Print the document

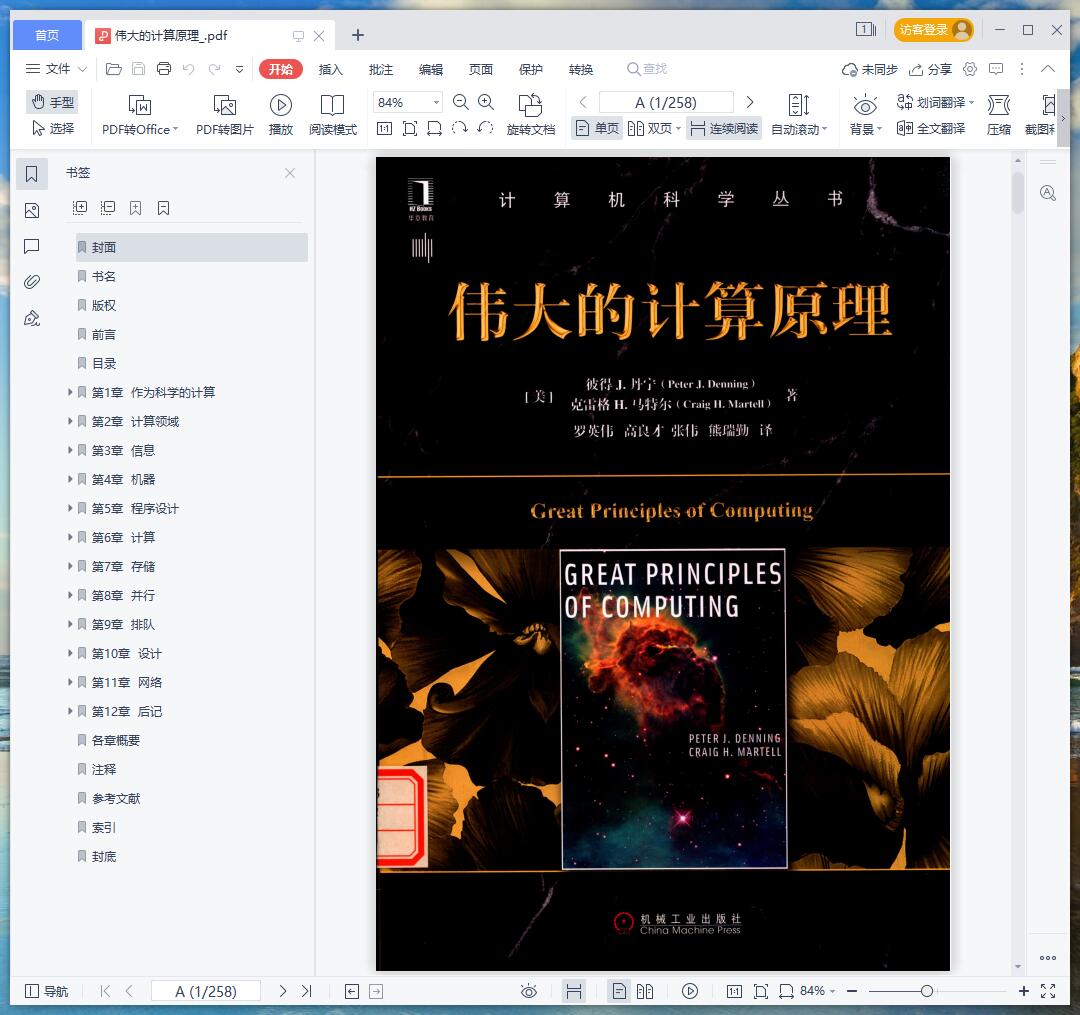tap(164, 69)
